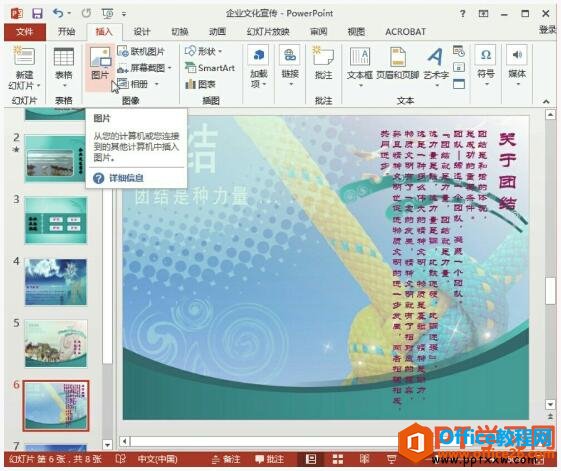Select slide 4 thumbnail
The image size is (561, 471).
point(56,282)
